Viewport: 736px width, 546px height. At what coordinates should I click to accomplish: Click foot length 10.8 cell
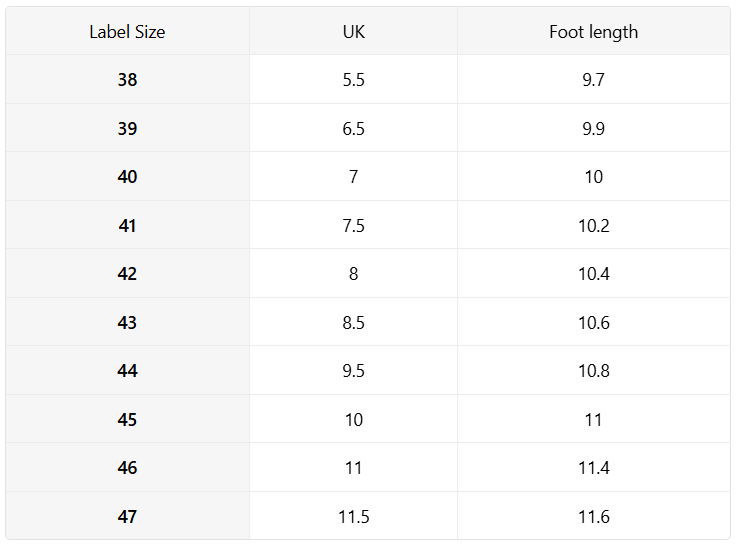click(594, 371)
